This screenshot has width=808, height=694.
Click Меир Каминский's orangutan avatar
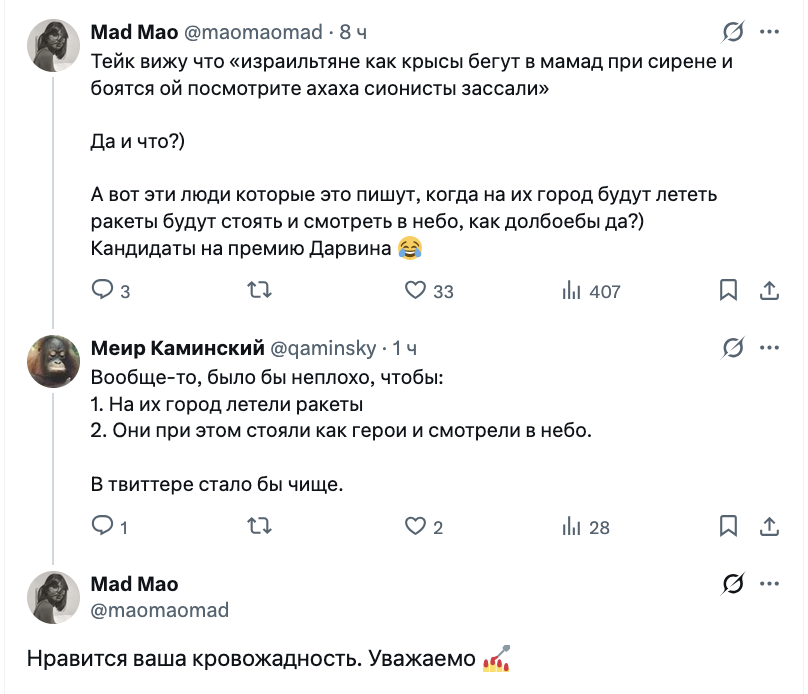tap(53, 361)
